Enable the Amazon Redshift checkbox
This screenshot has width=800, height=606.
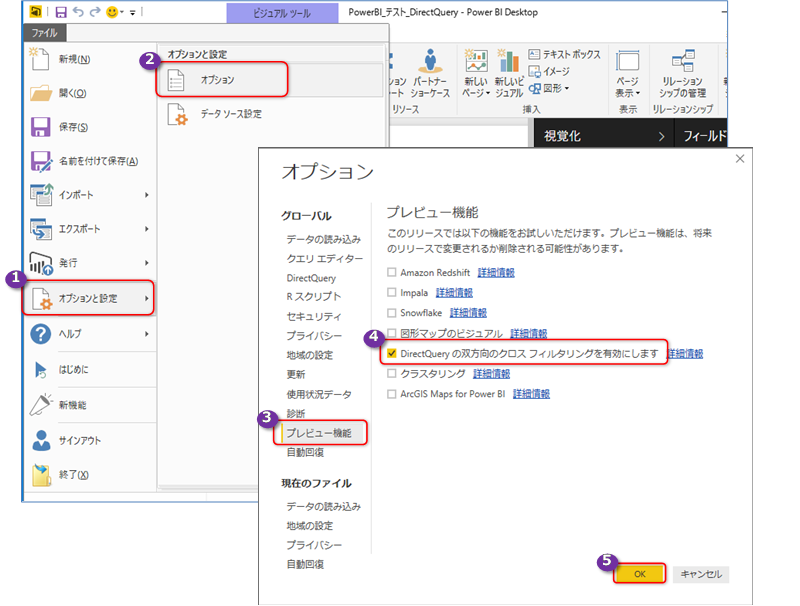click(x=391, y=272)
